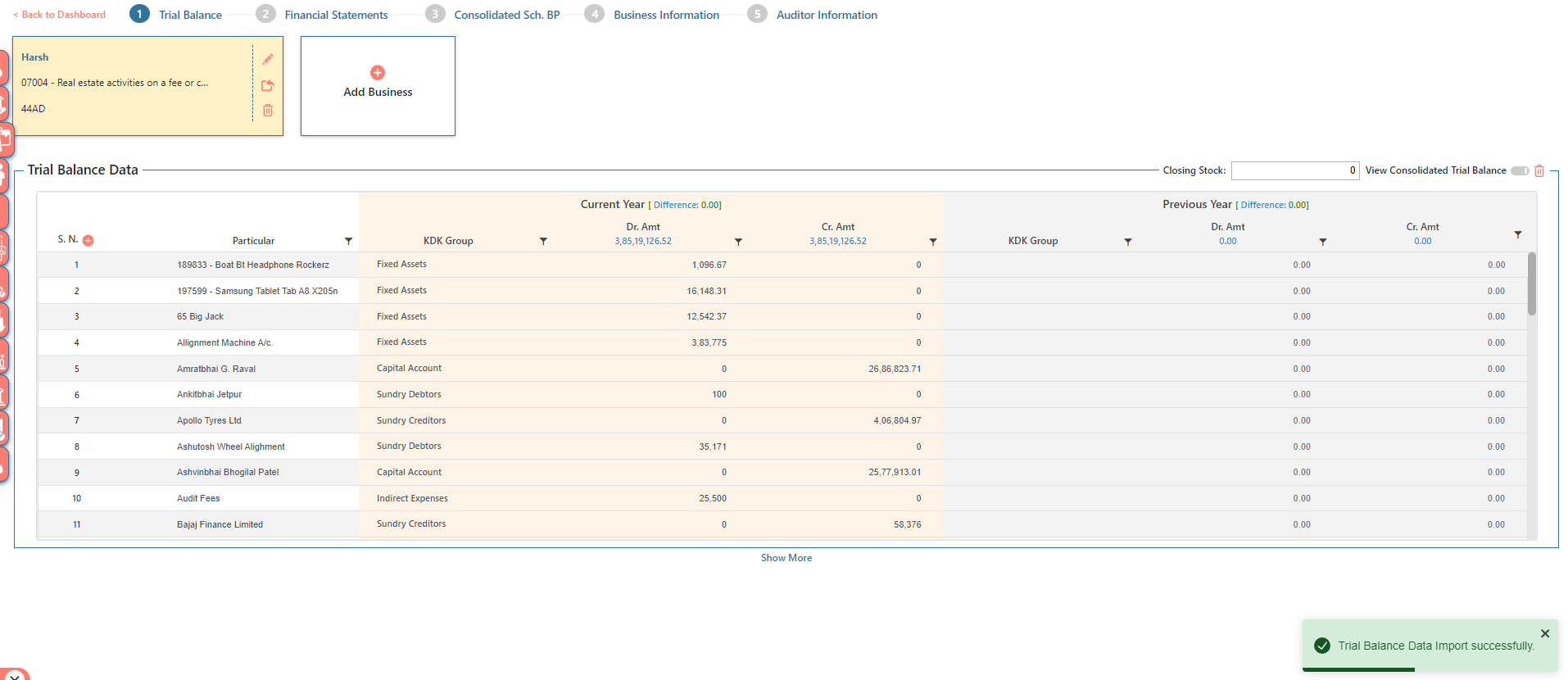Image resolution: width=1568 pixels, height=680 pixels.
Task: Click Dr. amount 16,148.31
Action: [706, 291]
